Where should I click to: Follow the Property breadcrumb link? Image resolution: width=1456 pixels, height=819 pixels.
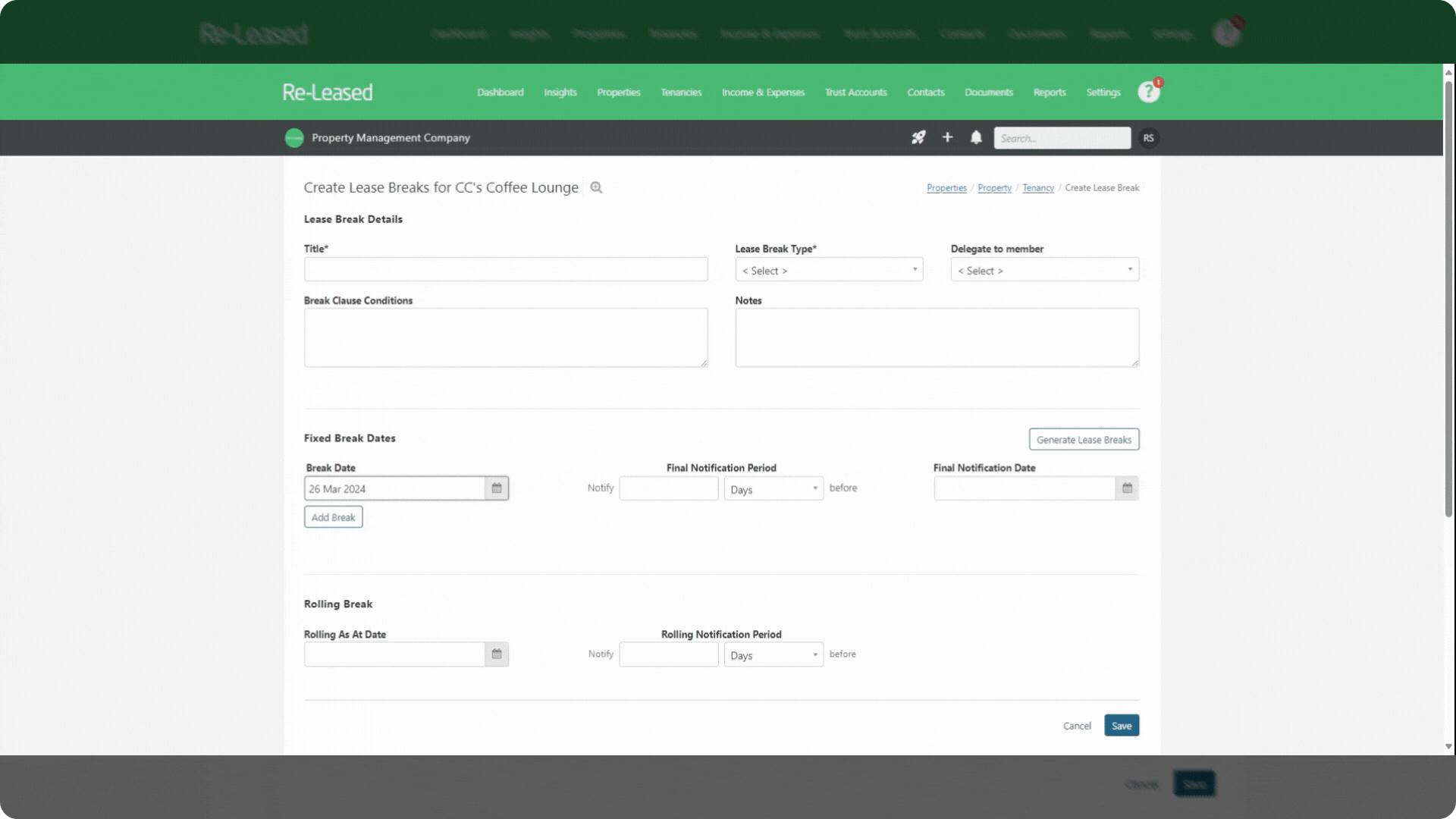coord(994,188)
